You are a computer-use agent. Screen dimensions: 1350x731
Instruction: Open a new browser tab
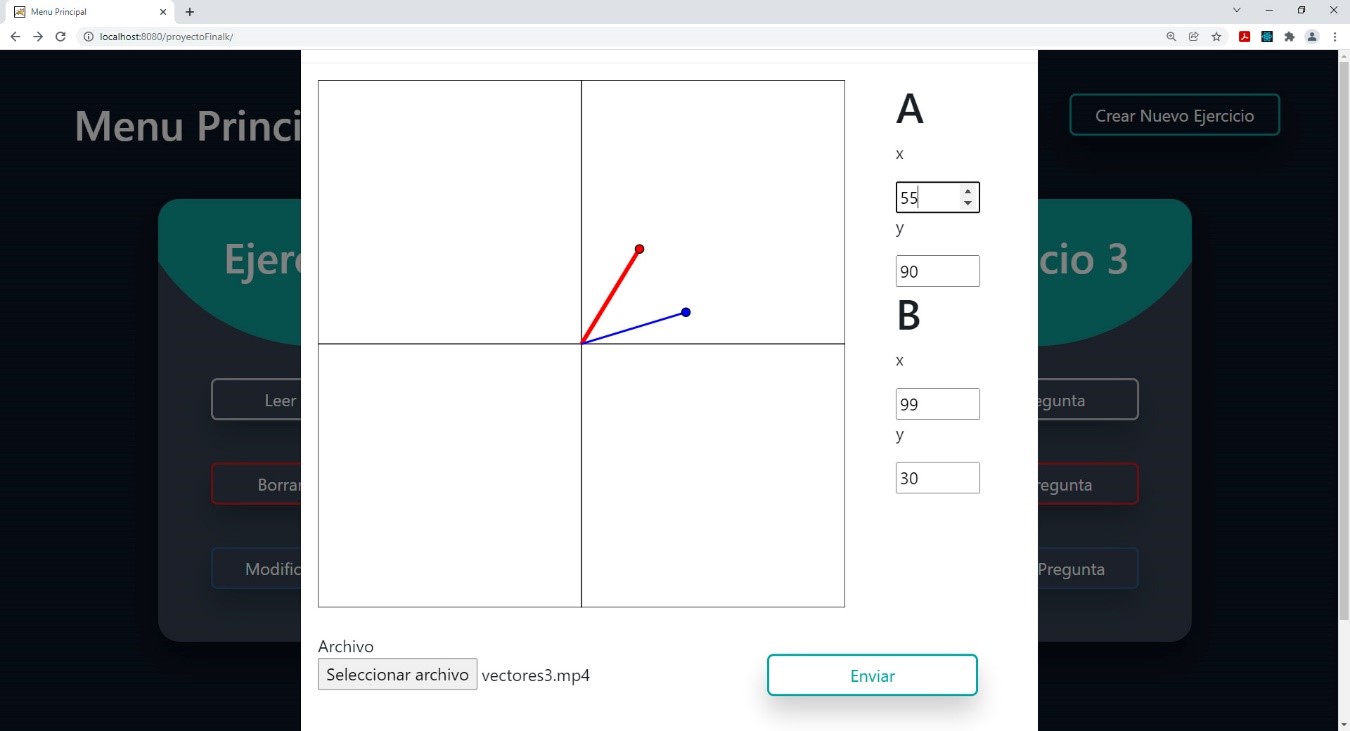click(190, 12)
